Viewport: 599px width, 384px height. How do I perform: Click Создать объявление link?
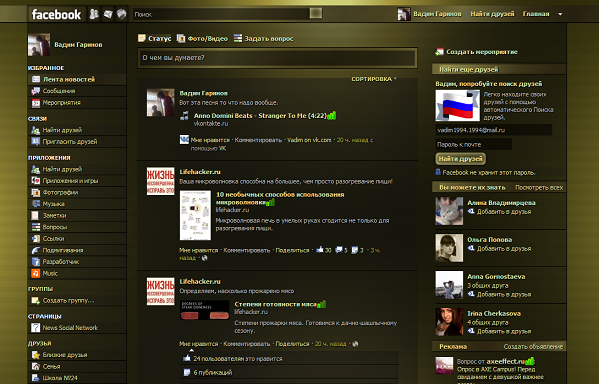coord(533,347)
